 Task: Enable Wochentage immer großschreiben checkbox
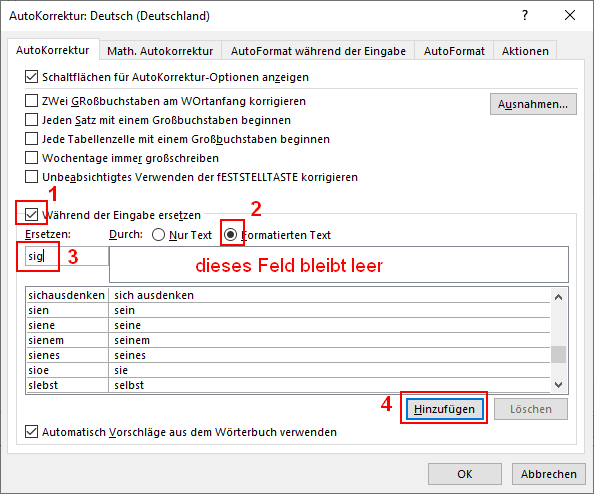[x=31, y=158]
